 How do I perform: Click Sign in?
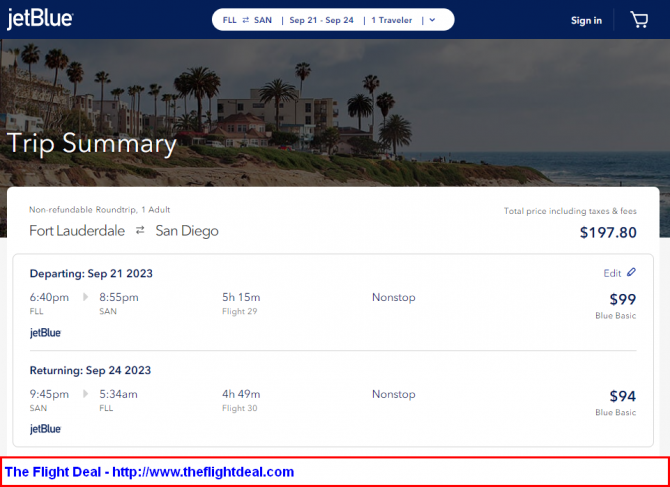[x=586, y=21]
